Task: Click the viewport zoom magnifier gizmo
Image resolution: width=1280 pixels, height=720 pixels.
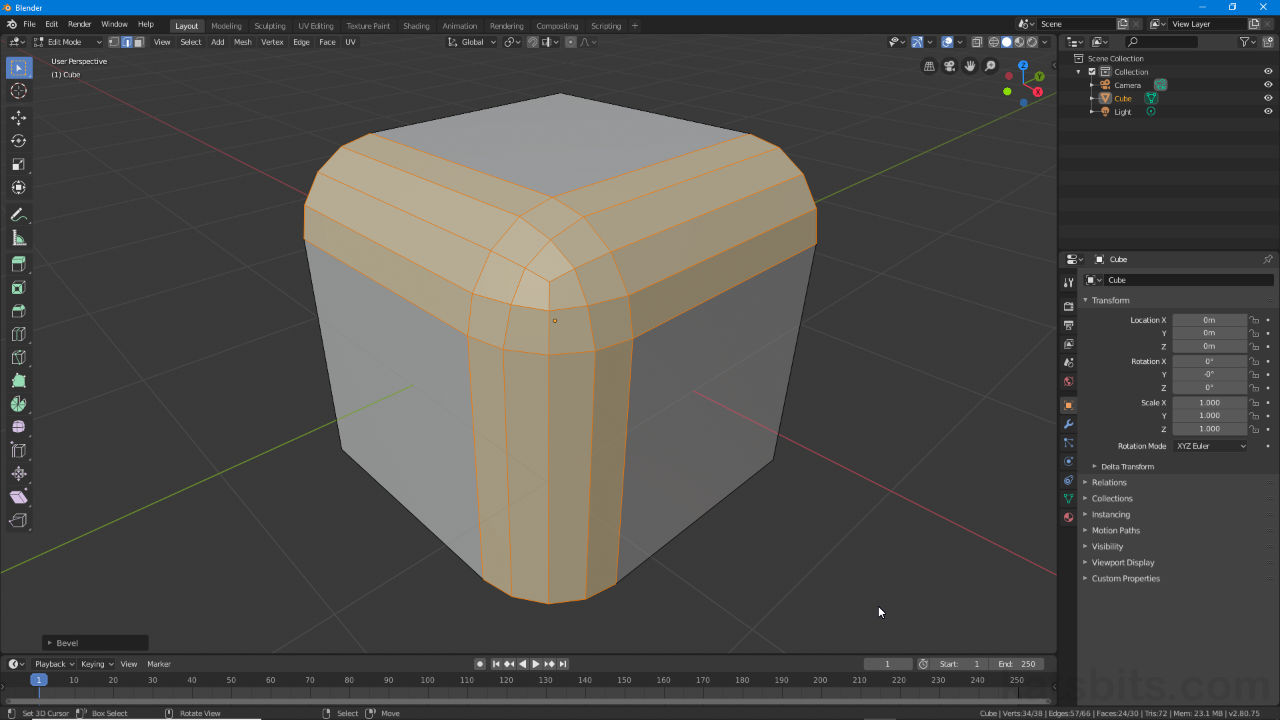Action: (990, 66)
